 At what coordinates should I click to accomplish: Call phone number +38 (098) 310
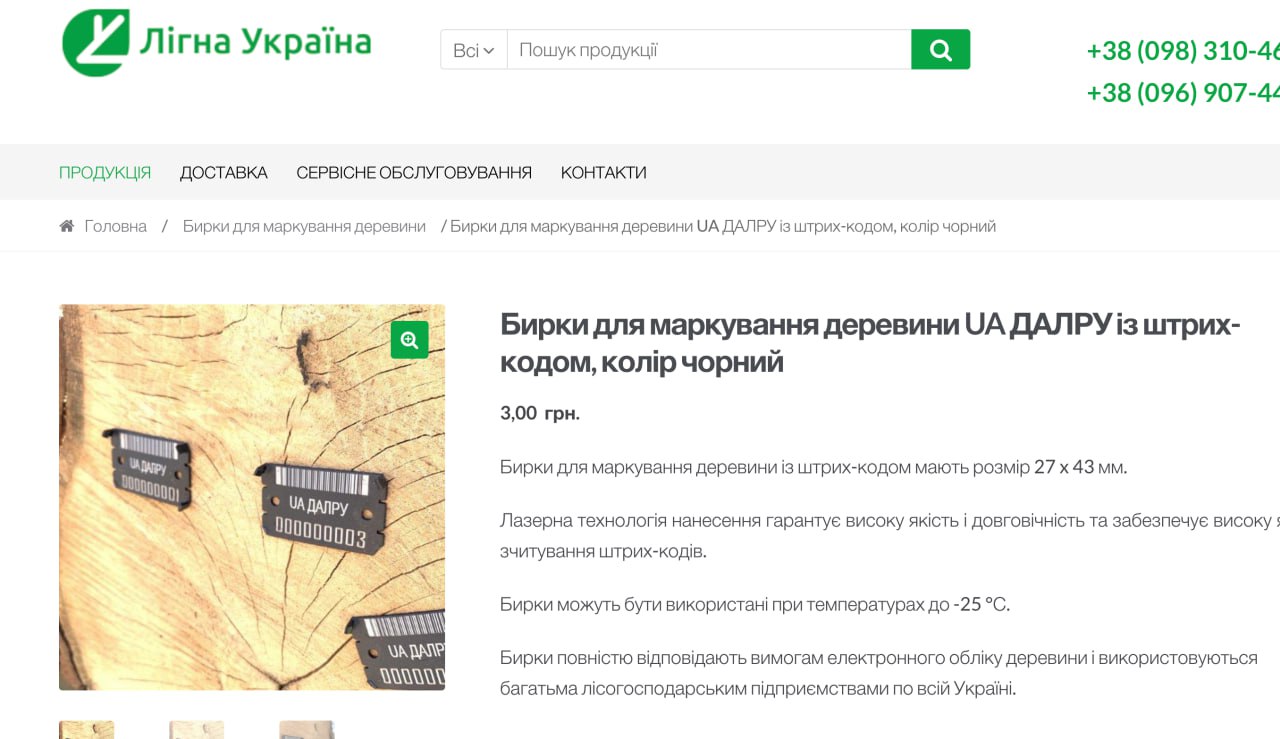pyautogui.click(x=1183, y=51)
